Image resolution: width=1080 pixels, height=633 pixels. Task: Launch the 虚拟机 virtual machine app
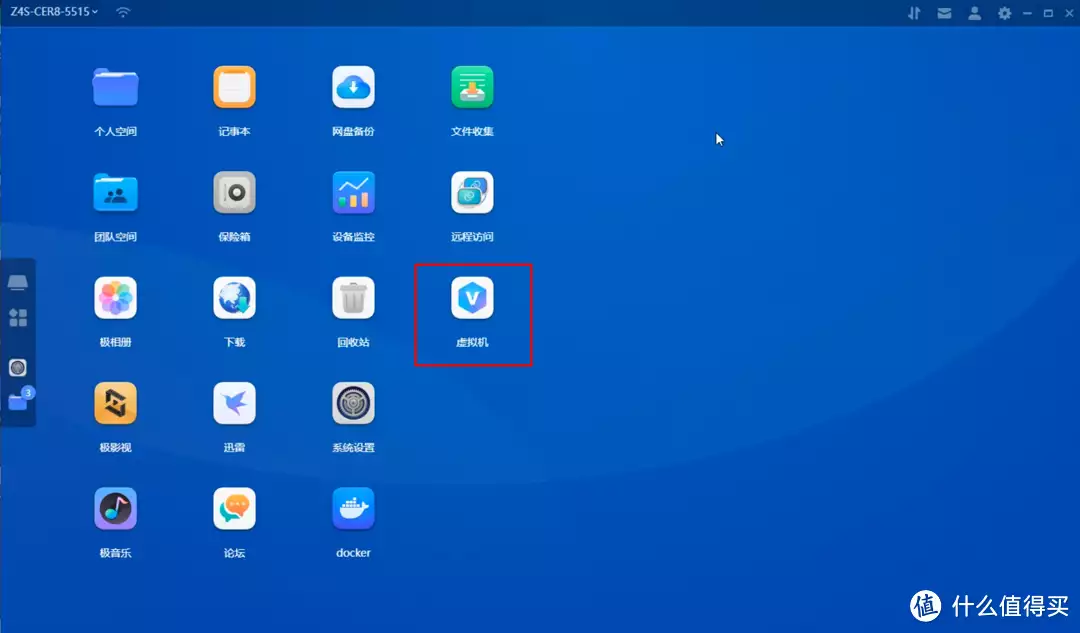pyautogui.click(x=472, y=298)
